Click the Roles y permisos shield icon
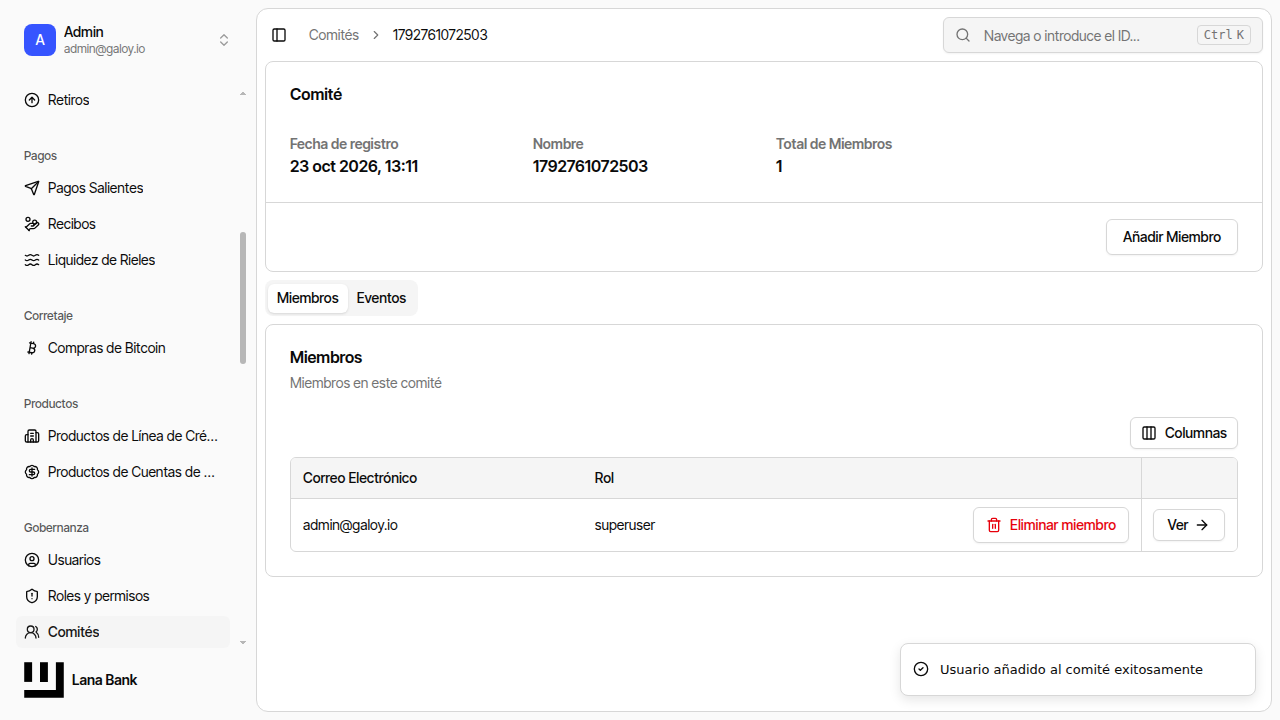Image resolution: width=1280 pixels, height=720 pixels. pyautogui.click(x=32, y=596)
